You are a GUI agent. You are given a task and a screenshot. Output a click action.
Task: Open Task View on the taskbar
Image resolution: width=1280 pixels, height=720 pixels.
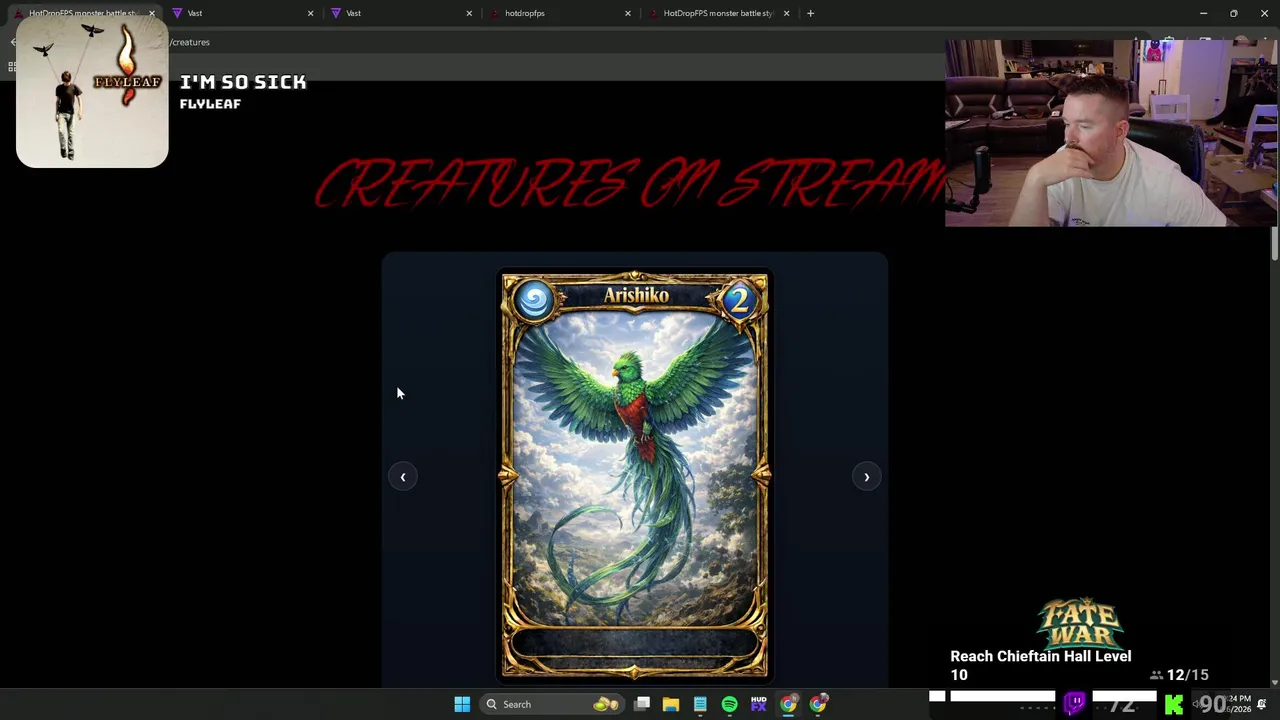pos(642,704)
